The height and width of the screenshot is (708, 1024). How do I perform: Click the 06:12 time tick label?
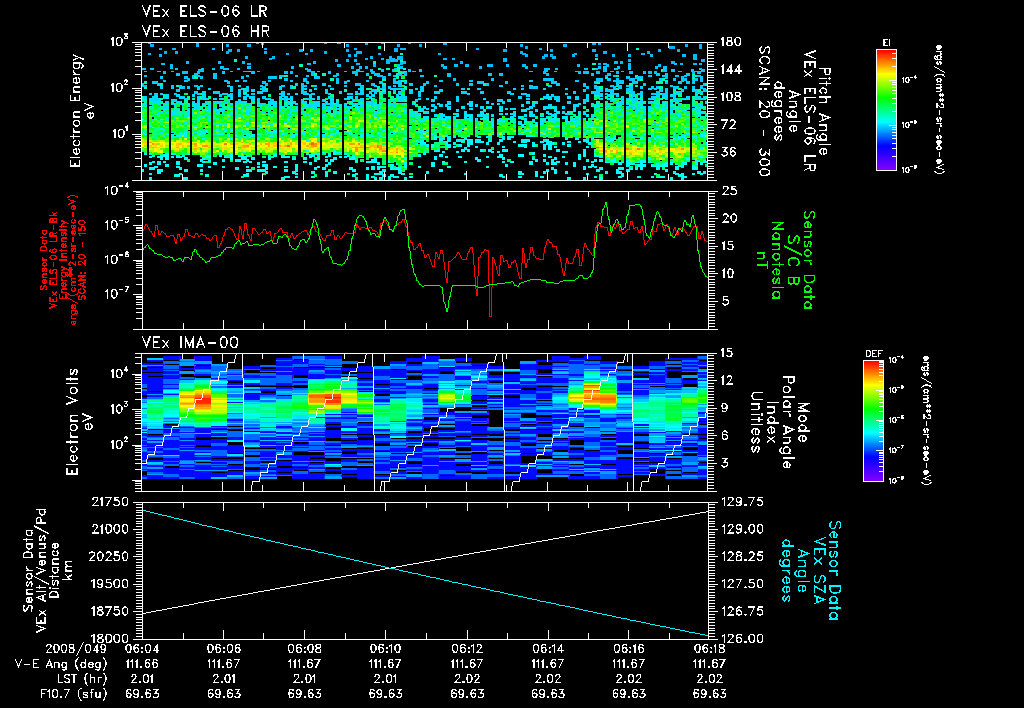pyautogui.click(x=466, y=649)
